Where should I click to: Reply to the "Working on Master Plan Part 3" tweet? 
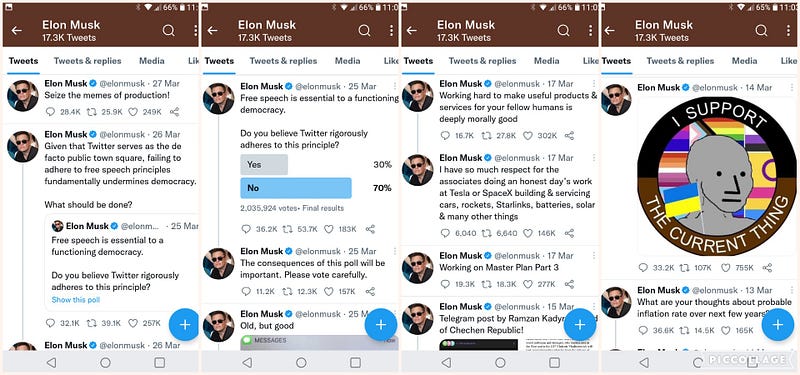[x=445, y=284]
